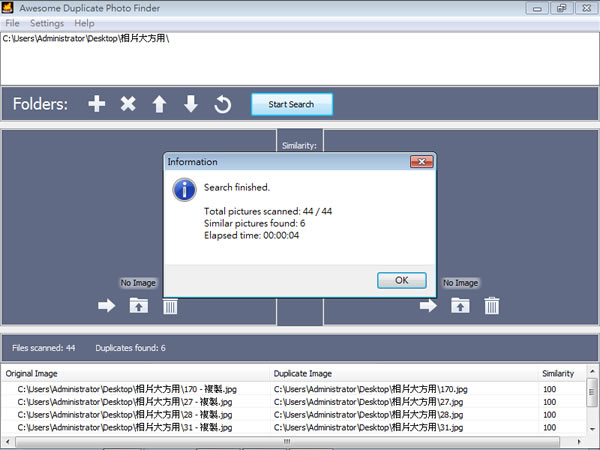This screenshot has height=450, width=600.
Task: Click OK in the Information dialog
Action: coord(401,280)
